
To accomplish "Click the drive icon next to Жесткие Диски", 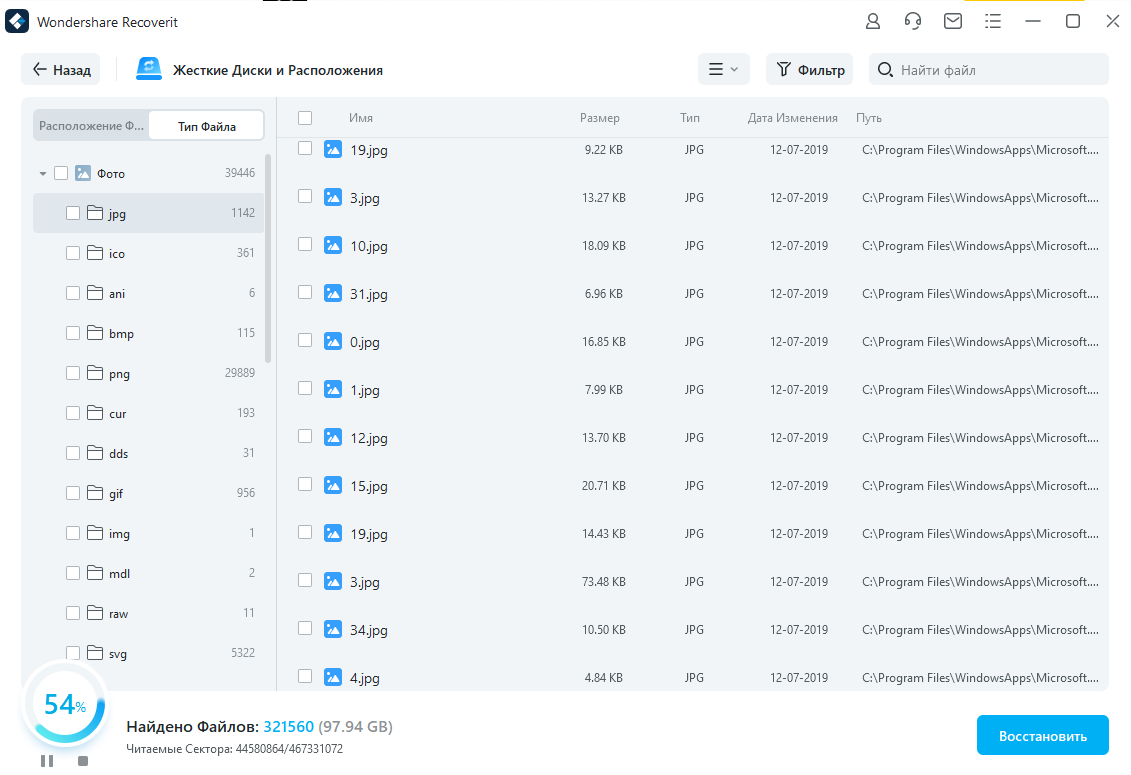I will click(148, 68).
